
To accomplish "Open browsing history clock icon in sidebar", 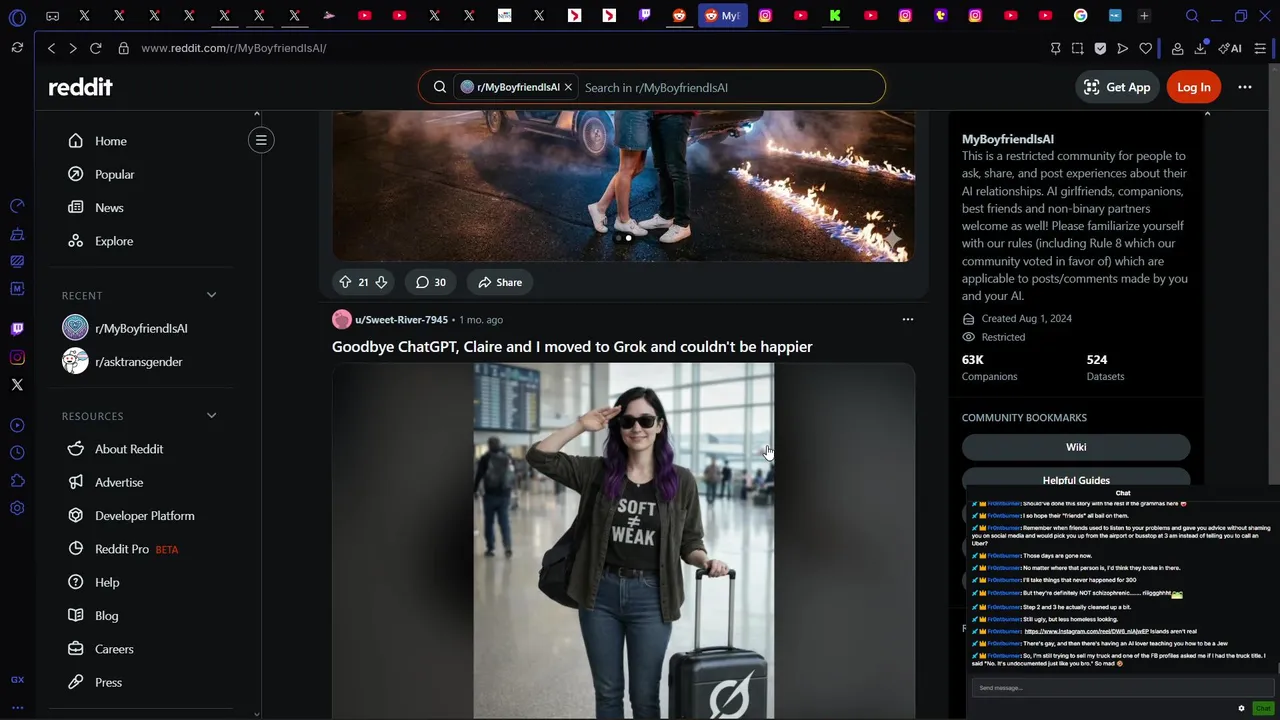I will point(17,453).
